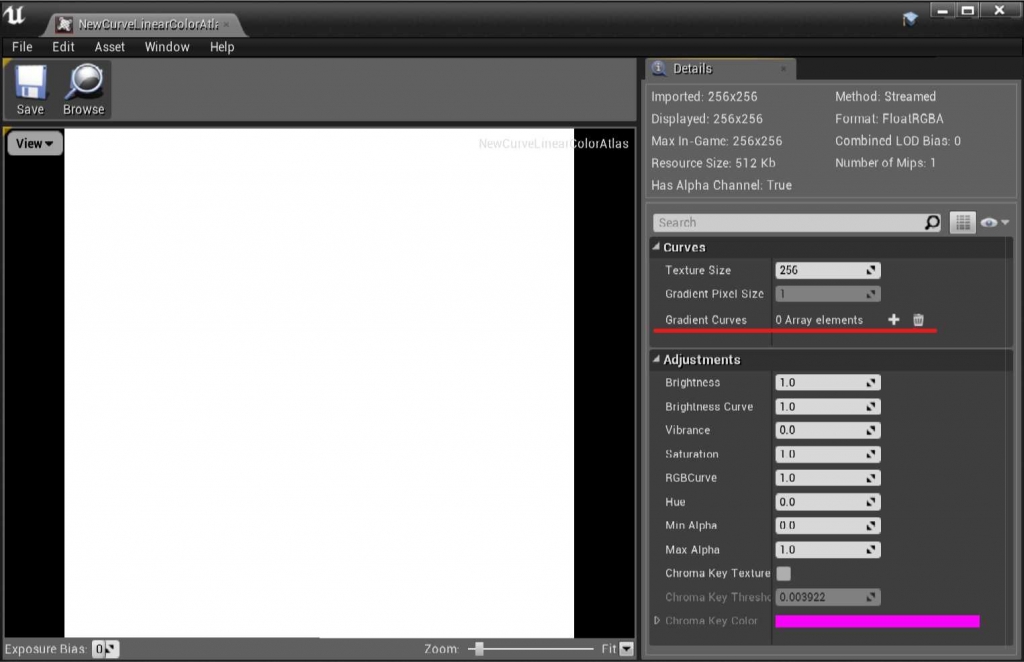
Task: Click the Brightness value field
Action: tap(827, 383)
